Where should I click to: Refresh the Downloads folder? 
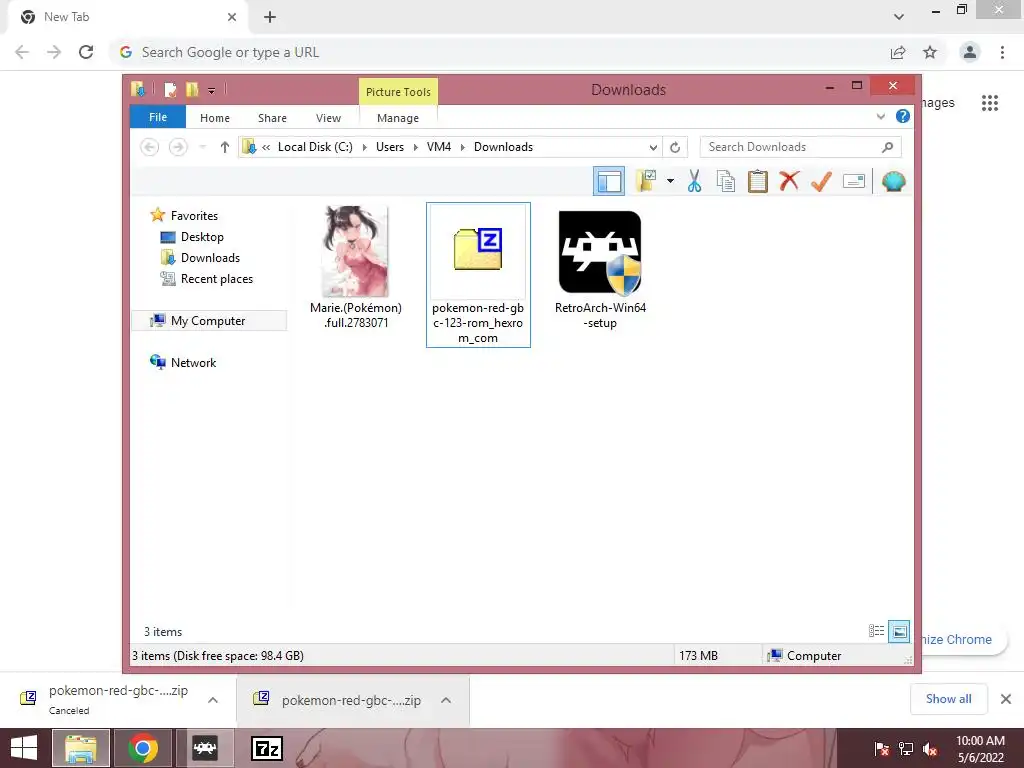click(x=675, y=147)
